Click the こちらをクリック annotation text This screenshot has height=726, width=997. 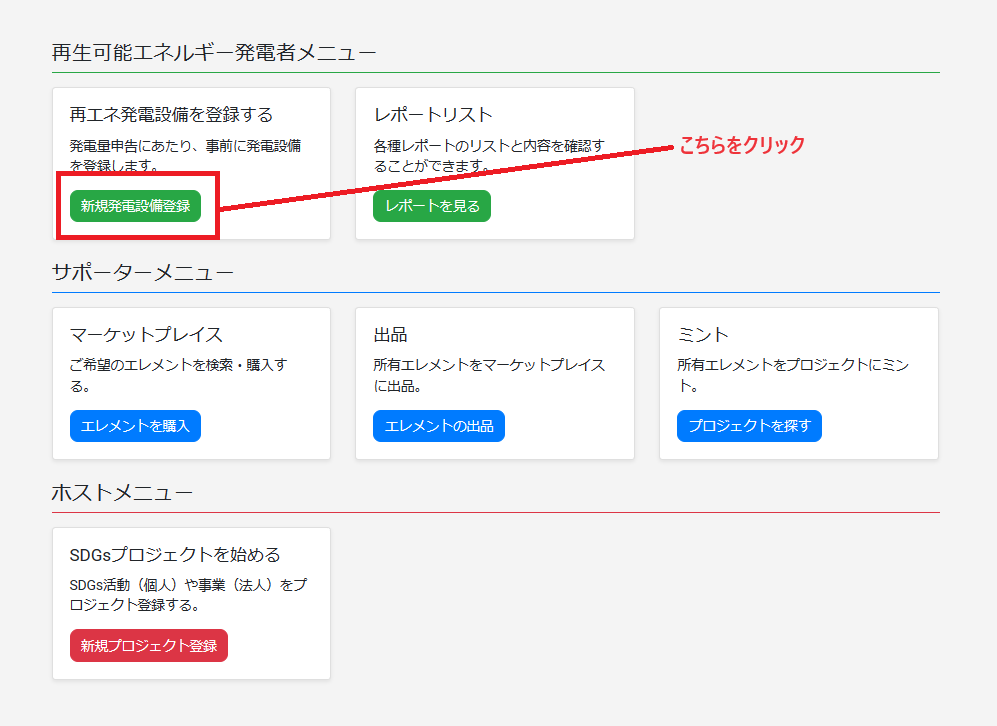point(740,144)
